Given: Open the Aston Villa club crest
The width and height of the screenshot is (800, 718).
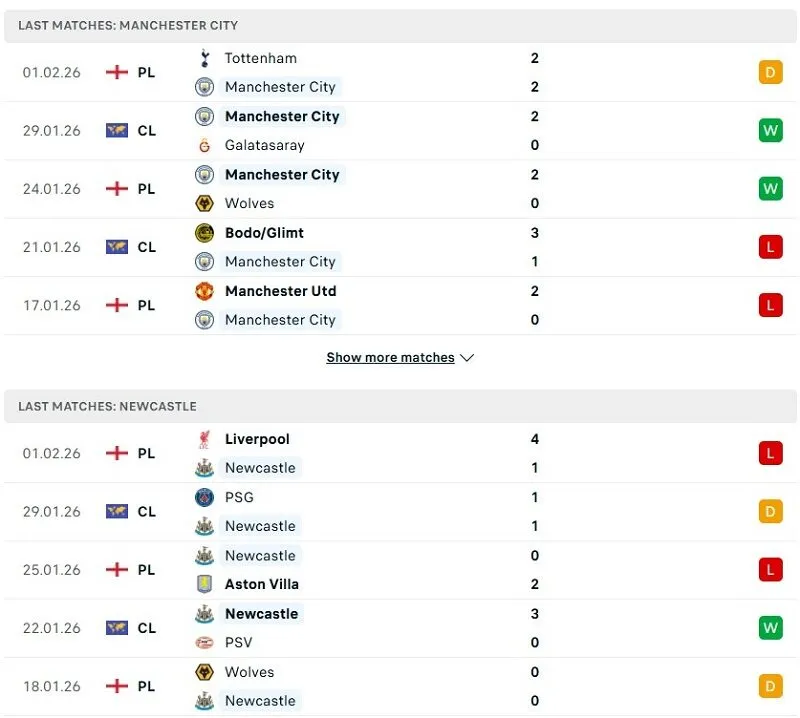Looking at the screenshot, I should pyautogui.click(x=204, y=584).
